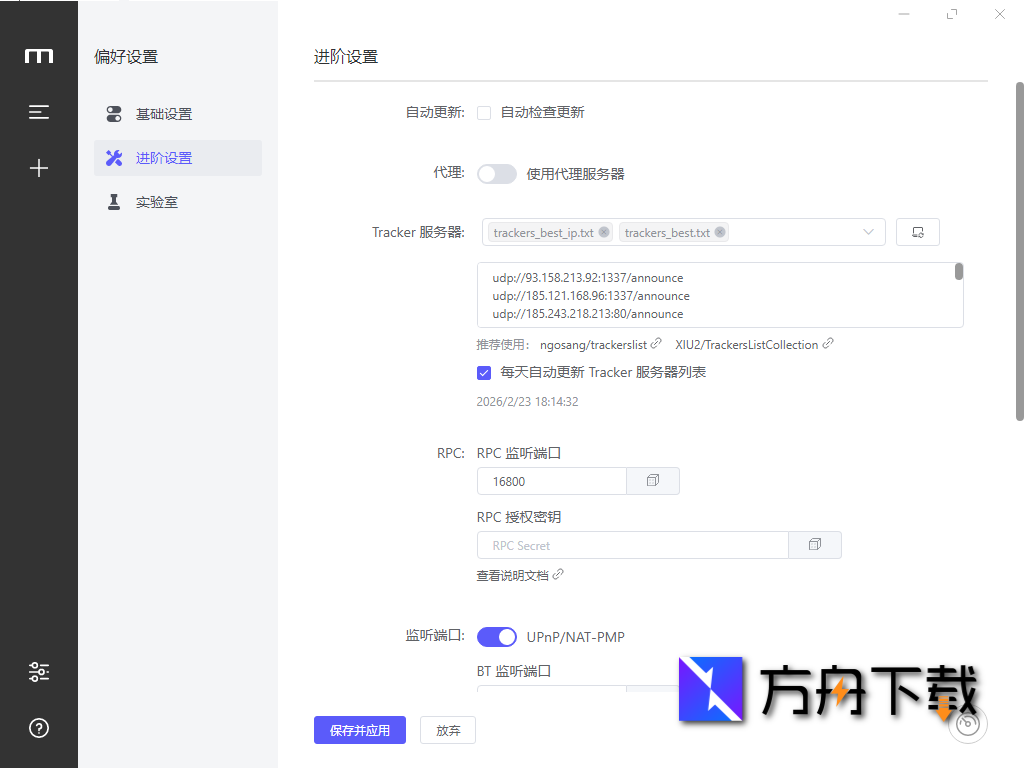1024x768 pixels.
Task: Enable automatic update checking
Action: (484, 112)
